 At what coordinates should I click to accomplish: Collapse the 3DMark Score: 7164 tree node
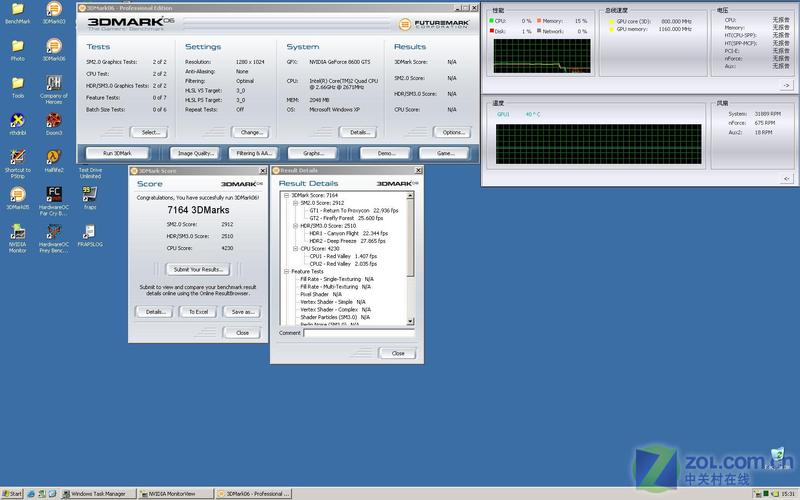click(x=286, y=195)
